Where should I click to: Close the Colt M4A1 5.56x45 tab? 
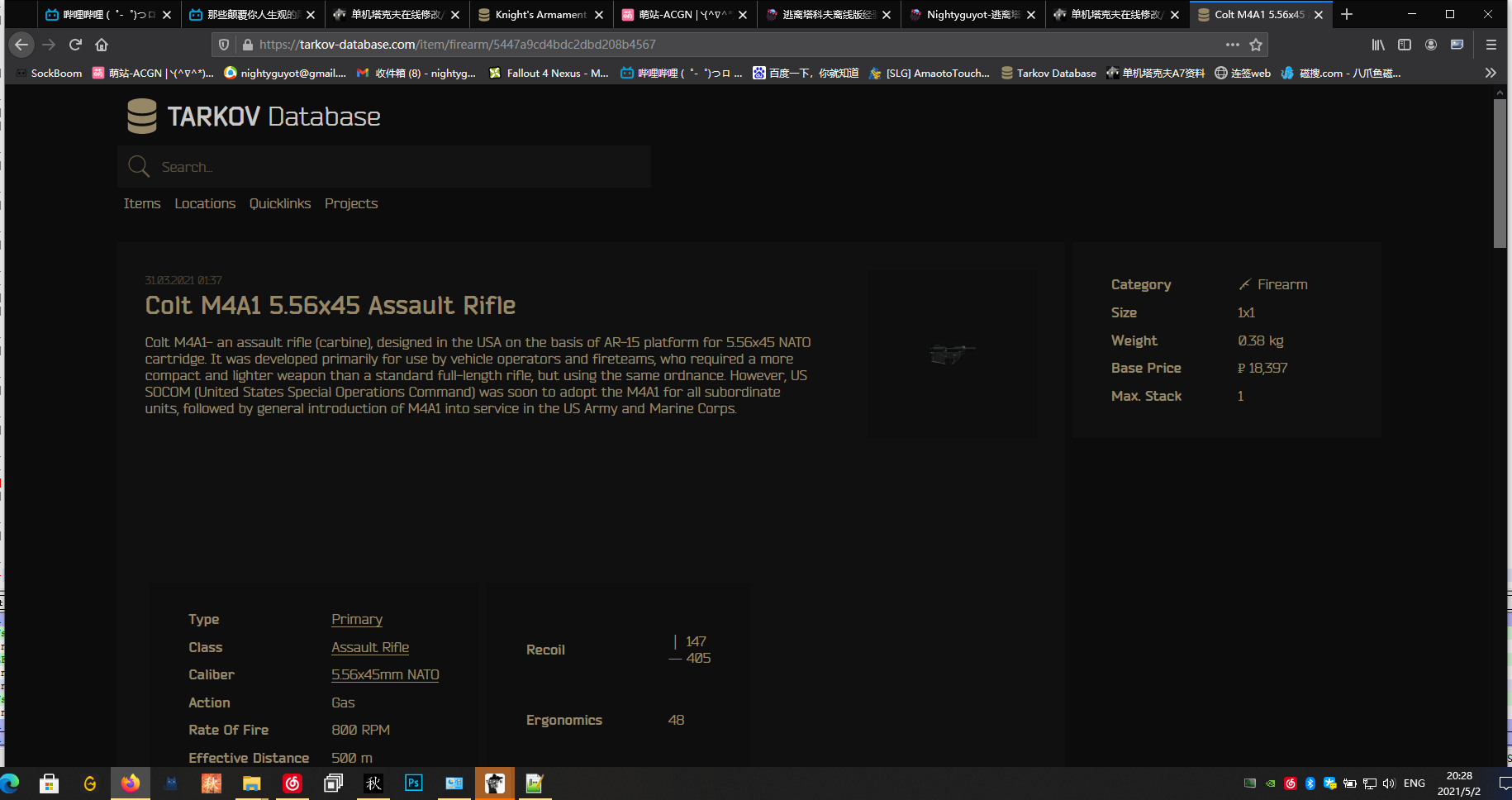(x=1319, y=14)
